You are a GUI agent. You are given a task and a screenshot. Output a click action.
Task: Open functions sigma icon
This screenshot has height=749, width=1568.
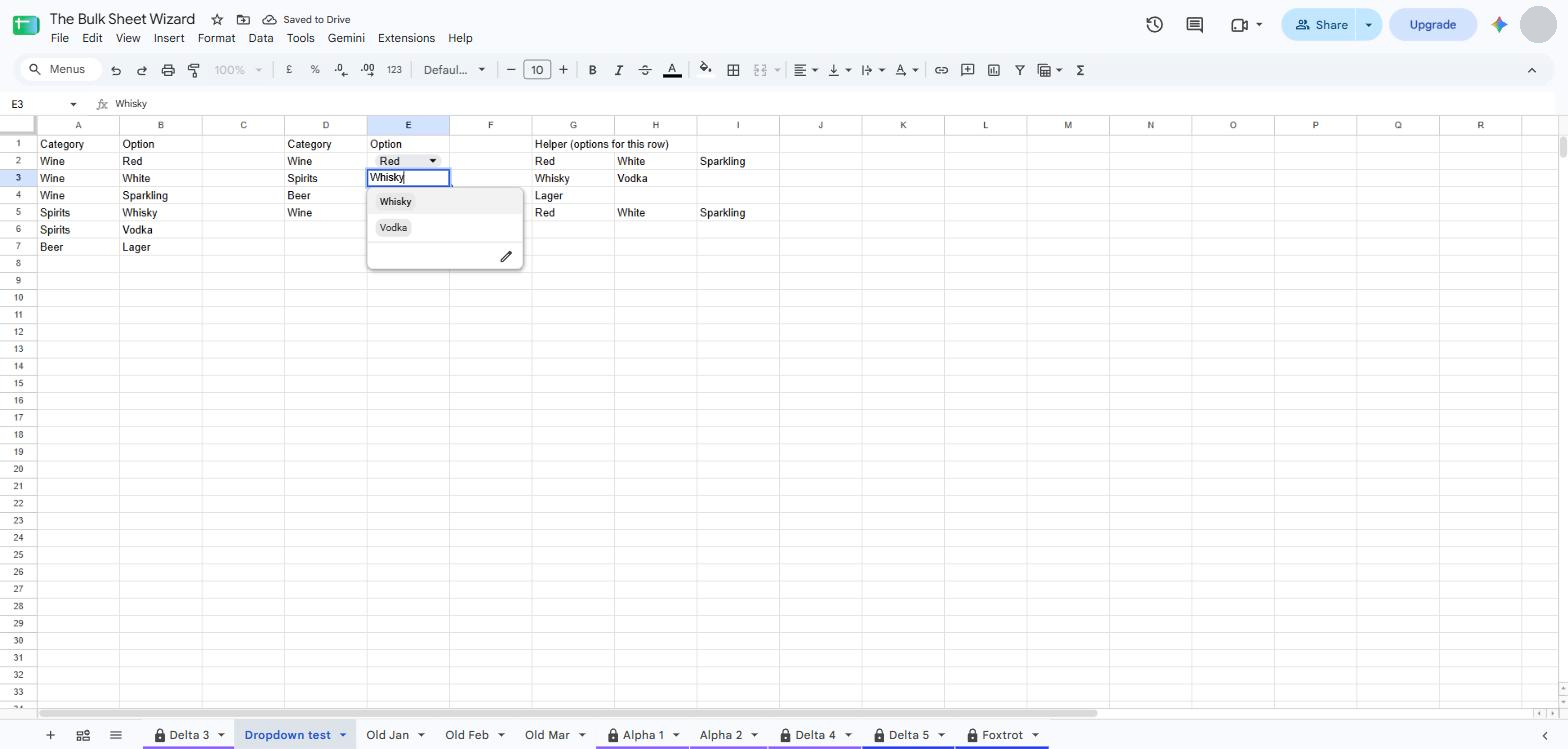point(1080,70)
